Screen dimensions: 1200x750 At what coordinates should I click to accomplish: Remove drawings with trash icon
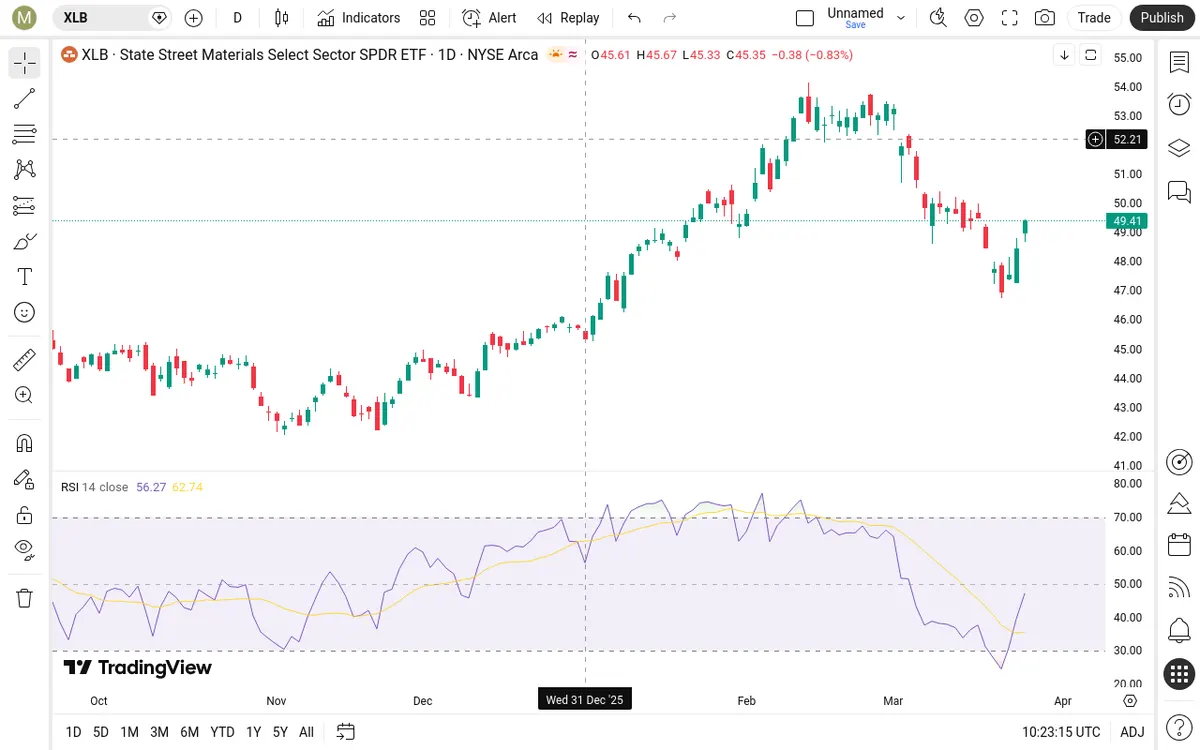(25, 598)
